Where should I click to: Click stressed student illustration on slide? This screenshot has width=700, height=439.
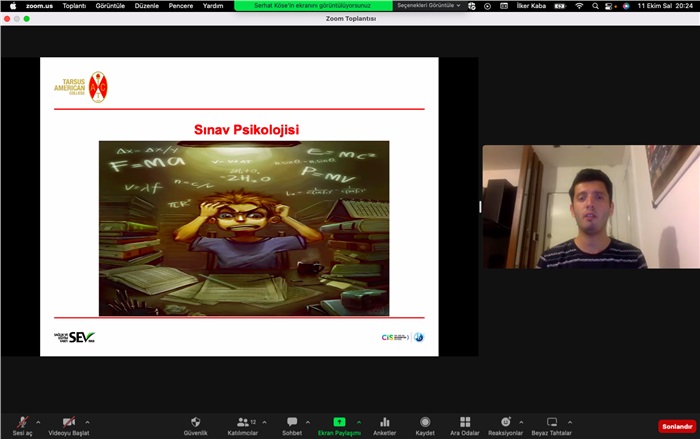(x=244, y=228)
